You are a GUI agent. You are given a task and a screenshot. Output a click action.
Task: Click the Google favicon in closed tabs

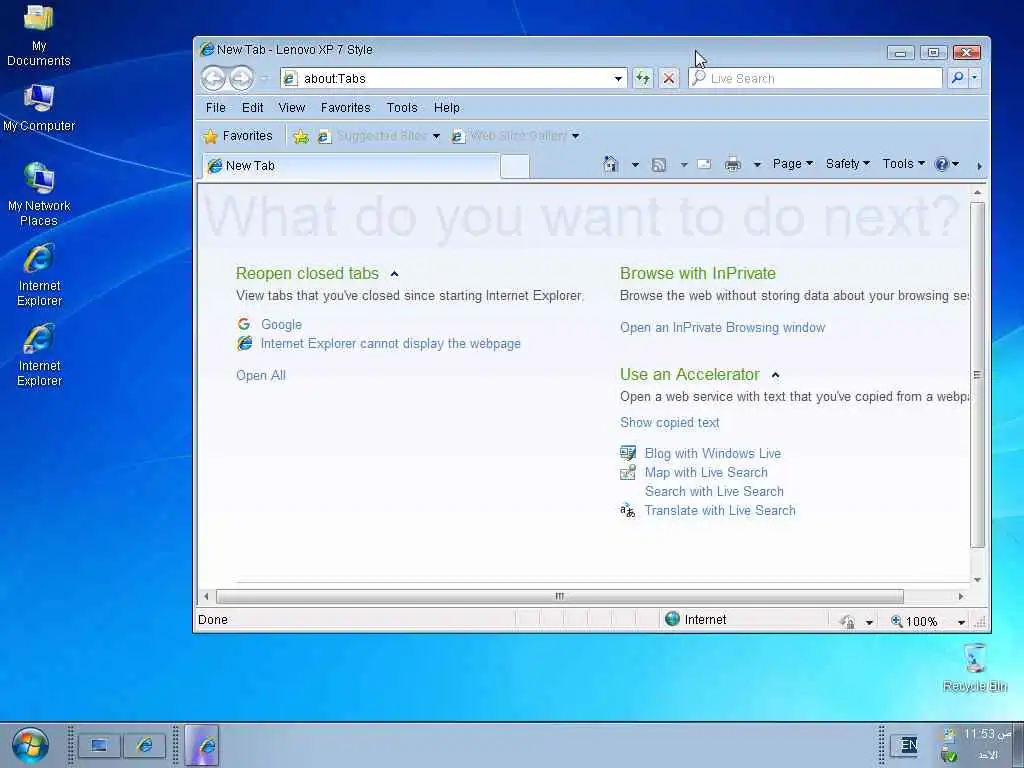(x=244, y=324)
